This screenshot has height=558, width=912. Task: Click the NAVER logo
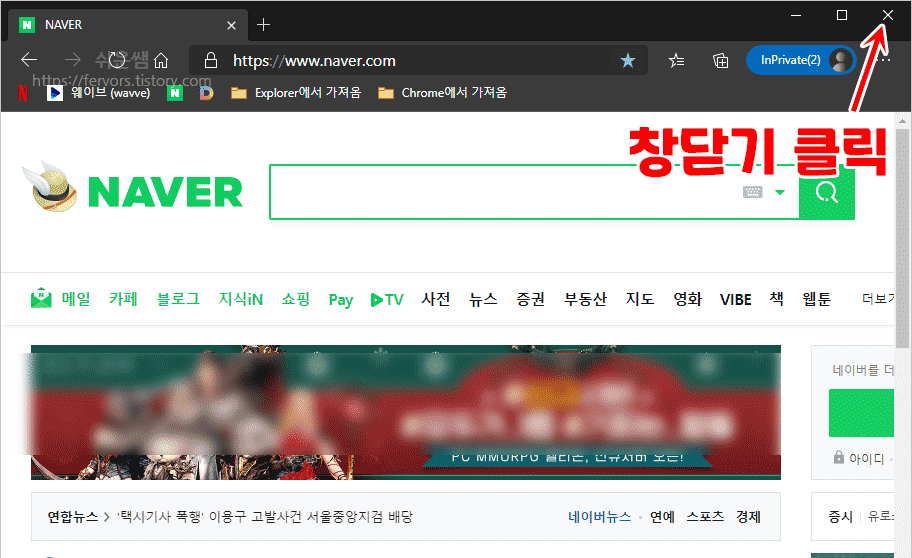coord(165,192)
